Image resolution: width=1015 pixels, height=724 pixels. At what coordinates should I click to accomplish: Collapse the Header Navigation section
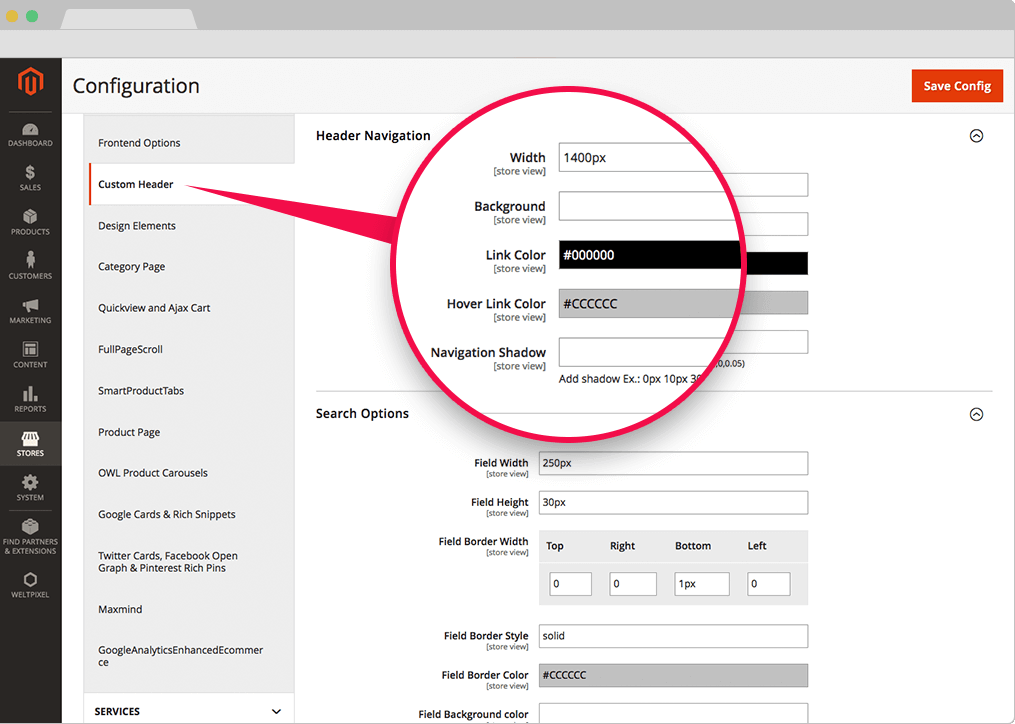[976, 136]
